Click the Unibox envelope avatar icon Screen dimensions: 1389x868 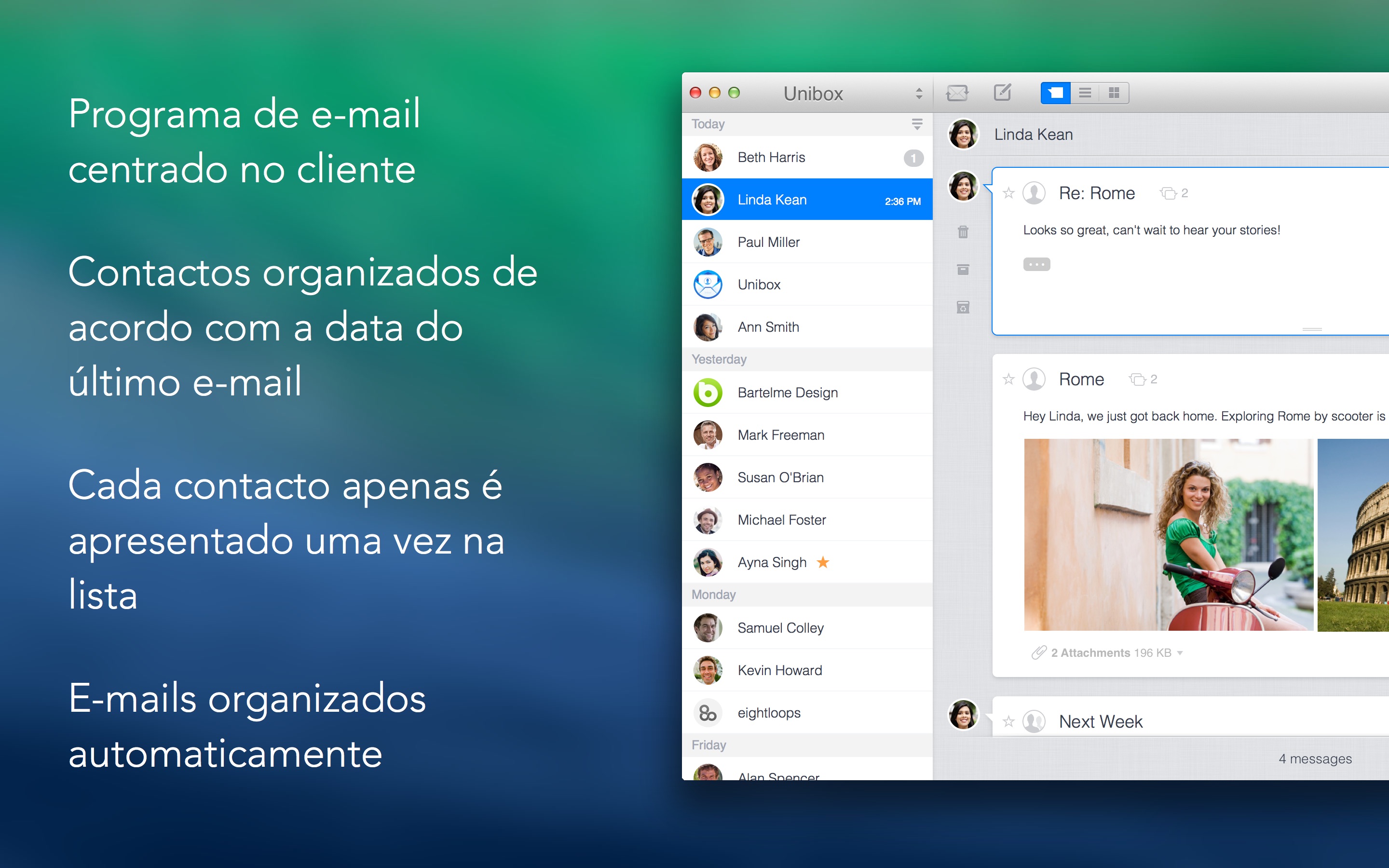point(708,284)
